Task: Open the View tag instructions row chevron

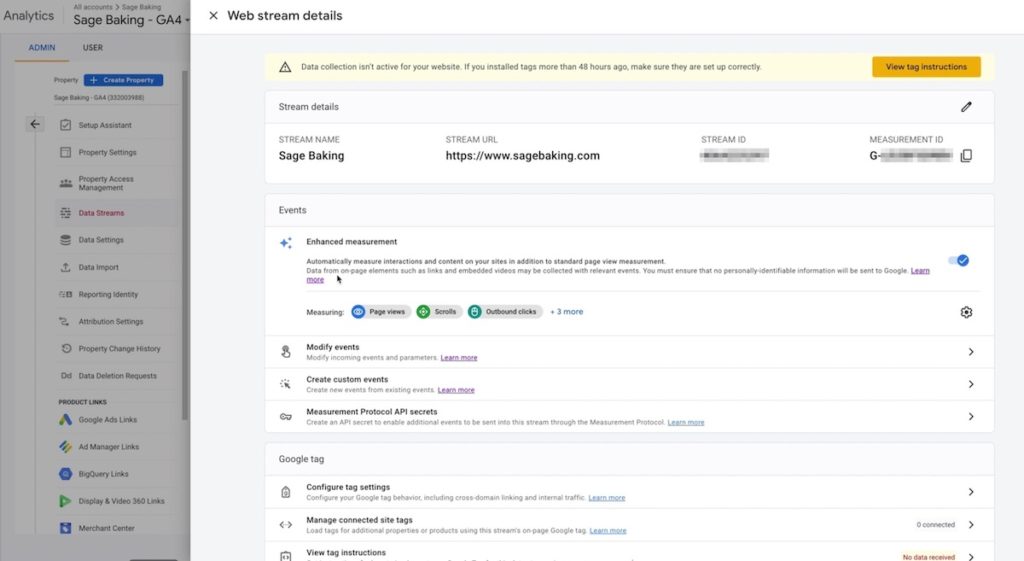Action: [970, 556]
